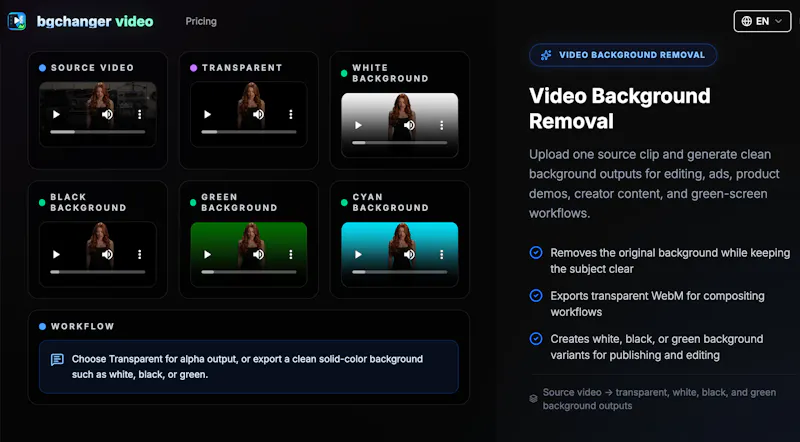This screenshot has height=442, width=800.
Task: Open more options on Transparent video
Action: [291, 114]
